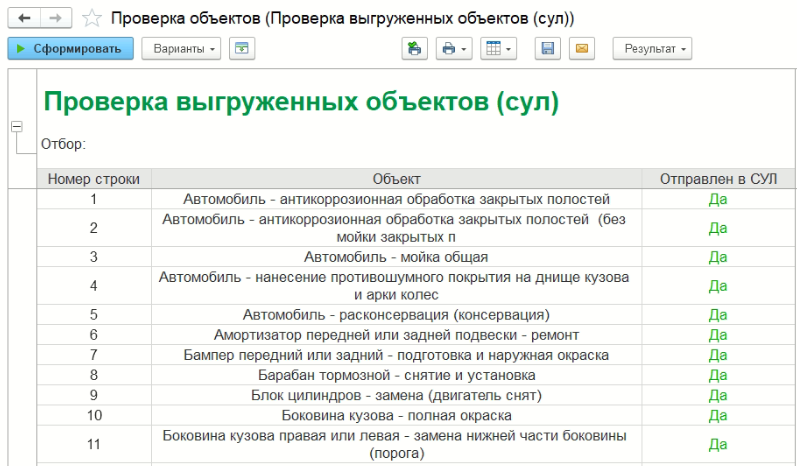Click Да value in row 10
The height and width of the screenshot is (466, 797).
(717, 415)
